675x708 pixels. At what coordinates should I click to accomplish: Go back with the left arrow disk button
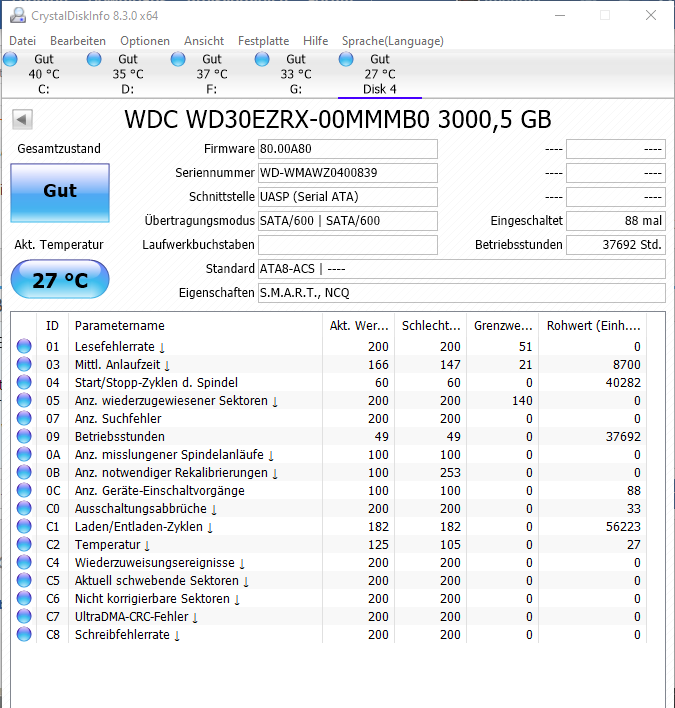(22, 120)
